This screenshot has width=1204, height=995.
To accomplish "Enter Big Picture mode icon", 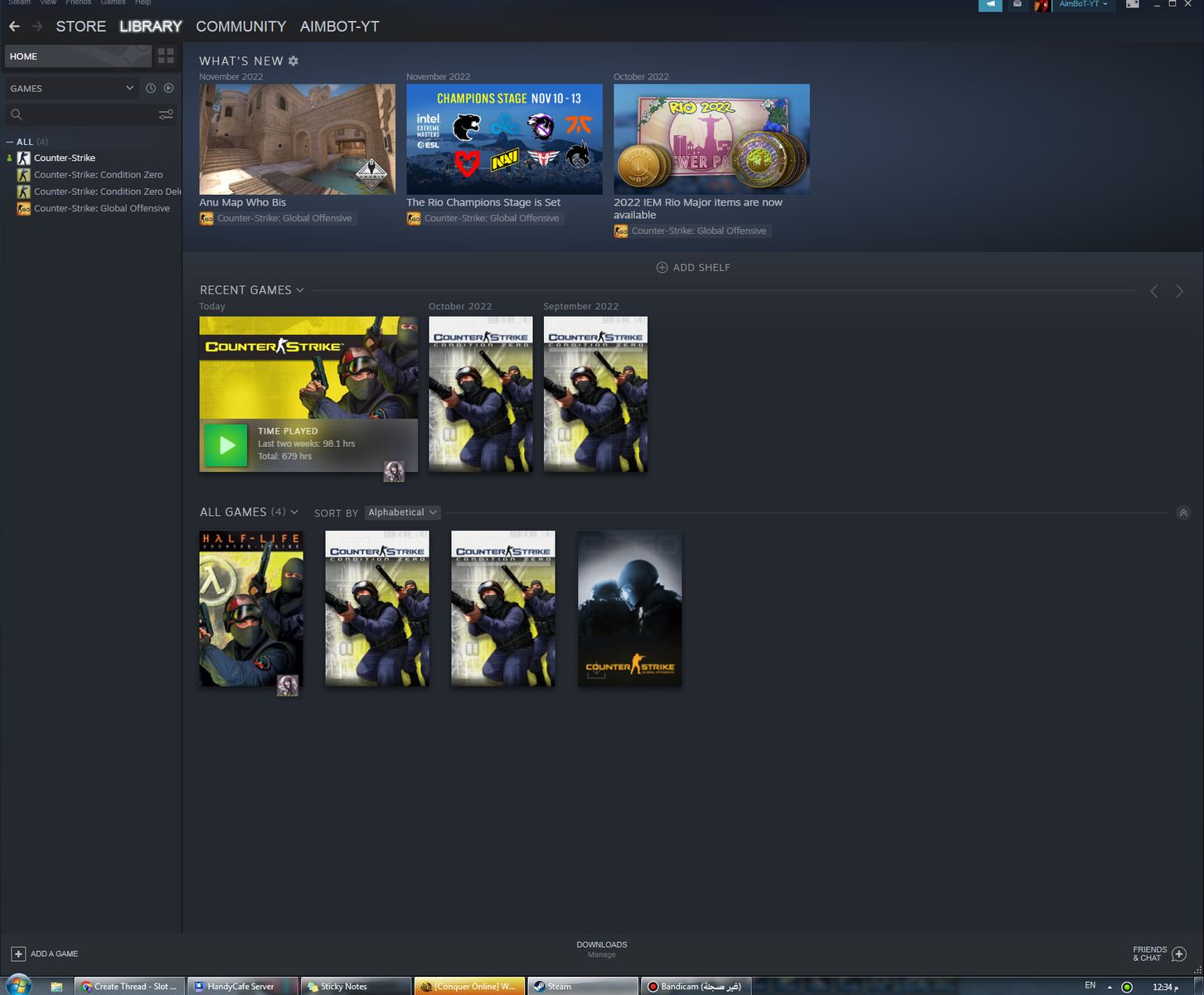I will pos(1132,4).
